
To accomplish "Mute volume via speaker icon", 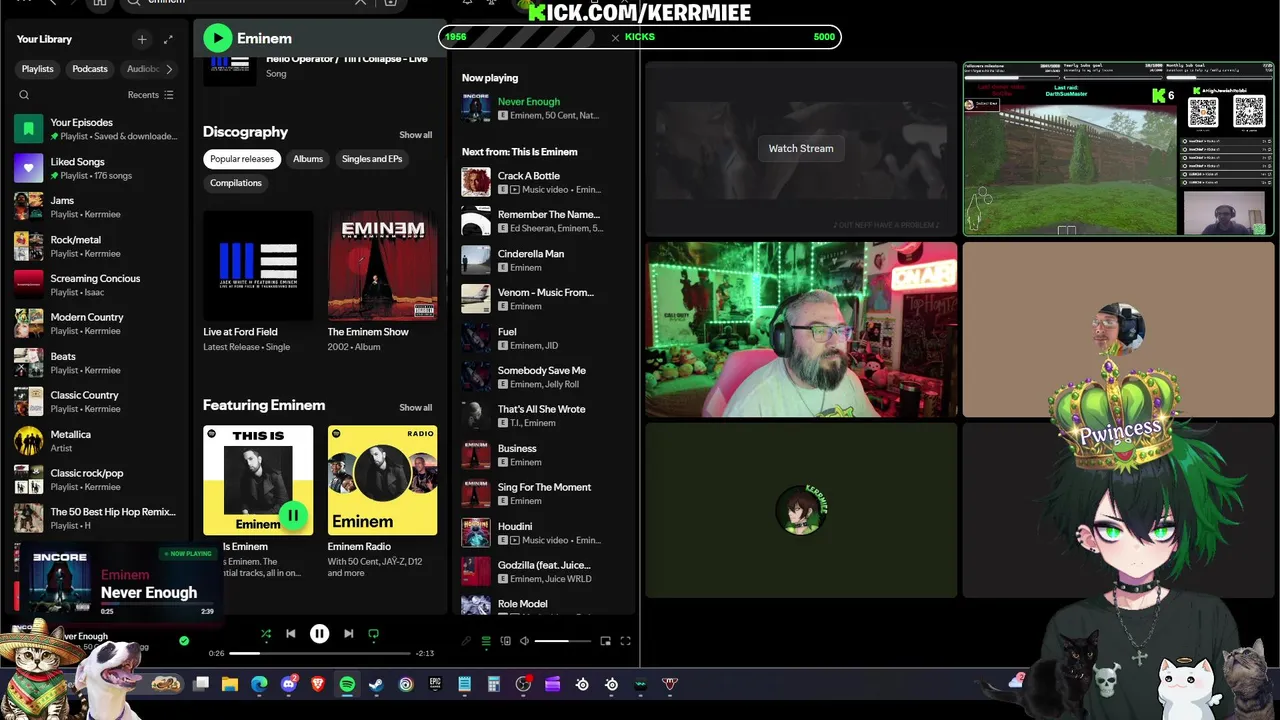I will coord(524,641).
